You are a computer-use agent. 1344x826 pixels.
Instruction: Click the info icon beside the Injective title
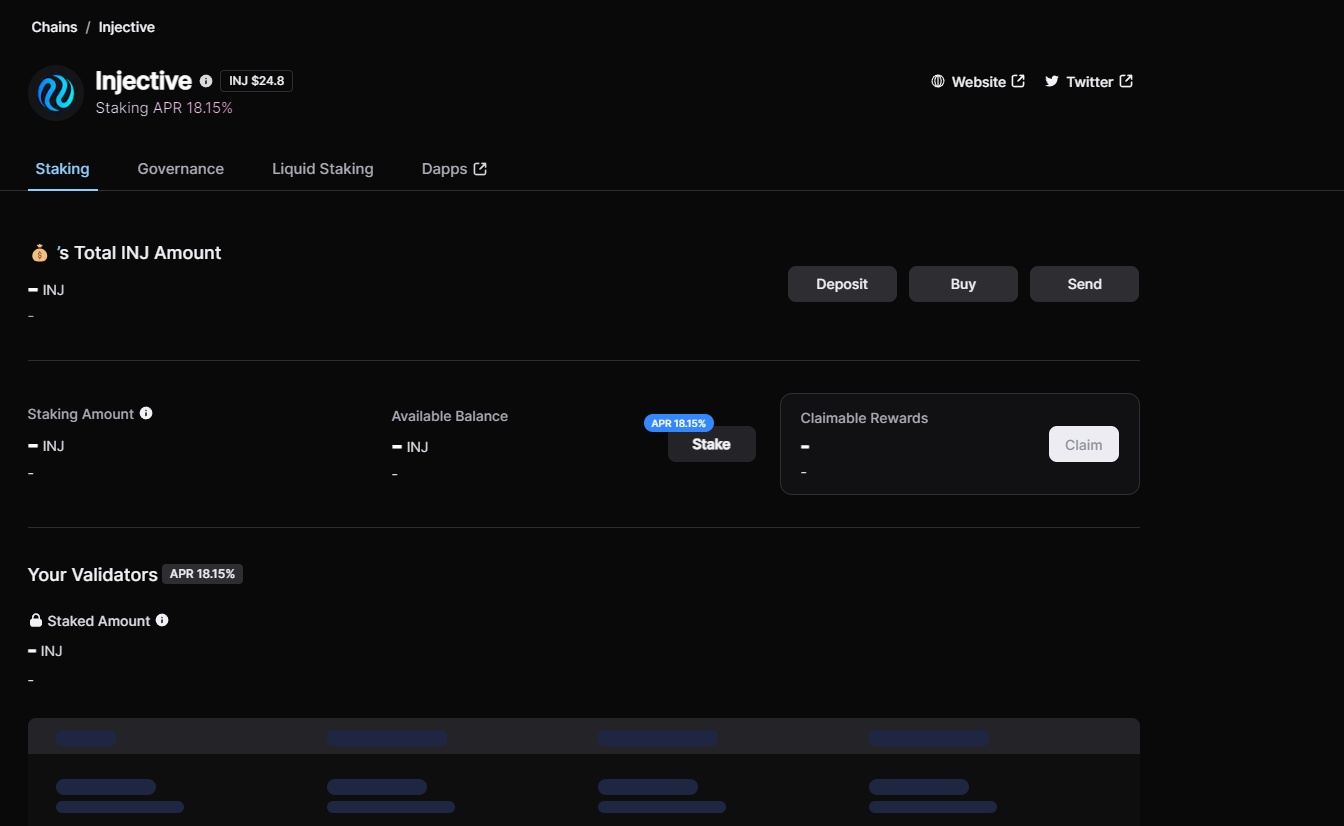point(206,81)
